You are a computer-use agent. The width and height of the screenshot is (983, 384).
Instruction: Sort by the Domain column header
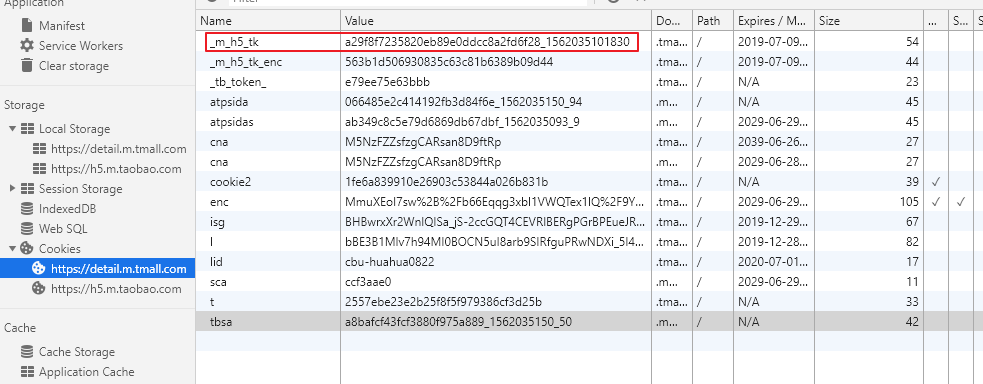pos(672,21)
